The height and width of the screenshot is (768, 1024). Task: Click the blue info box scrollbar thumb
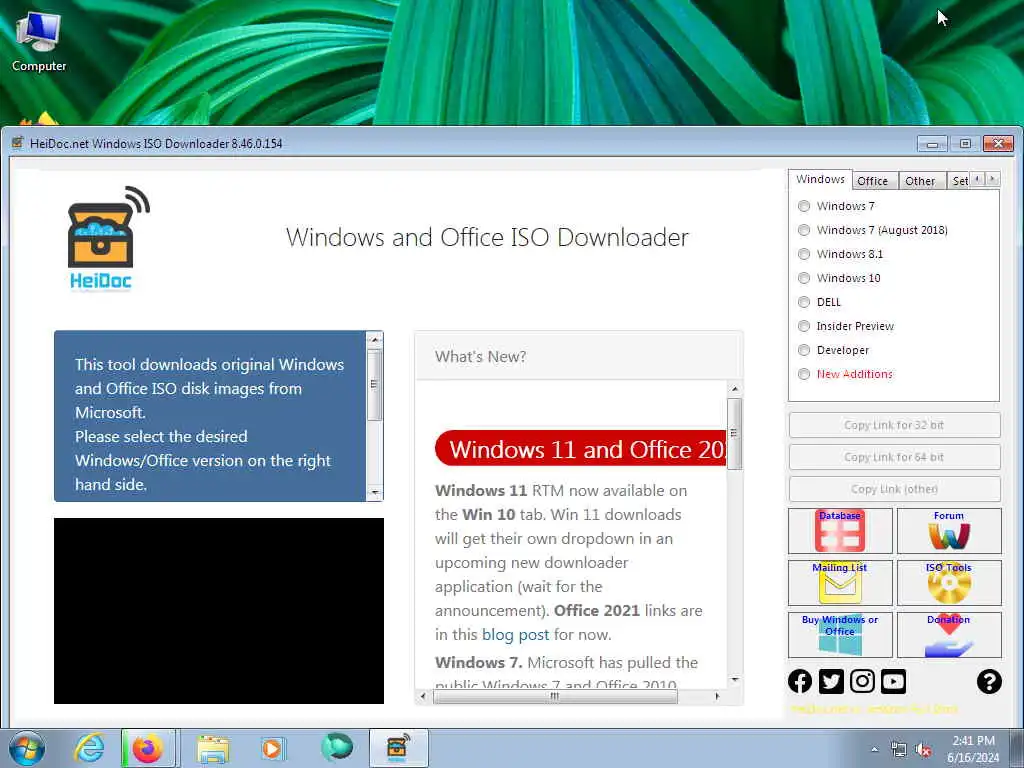tap(374, 385)
